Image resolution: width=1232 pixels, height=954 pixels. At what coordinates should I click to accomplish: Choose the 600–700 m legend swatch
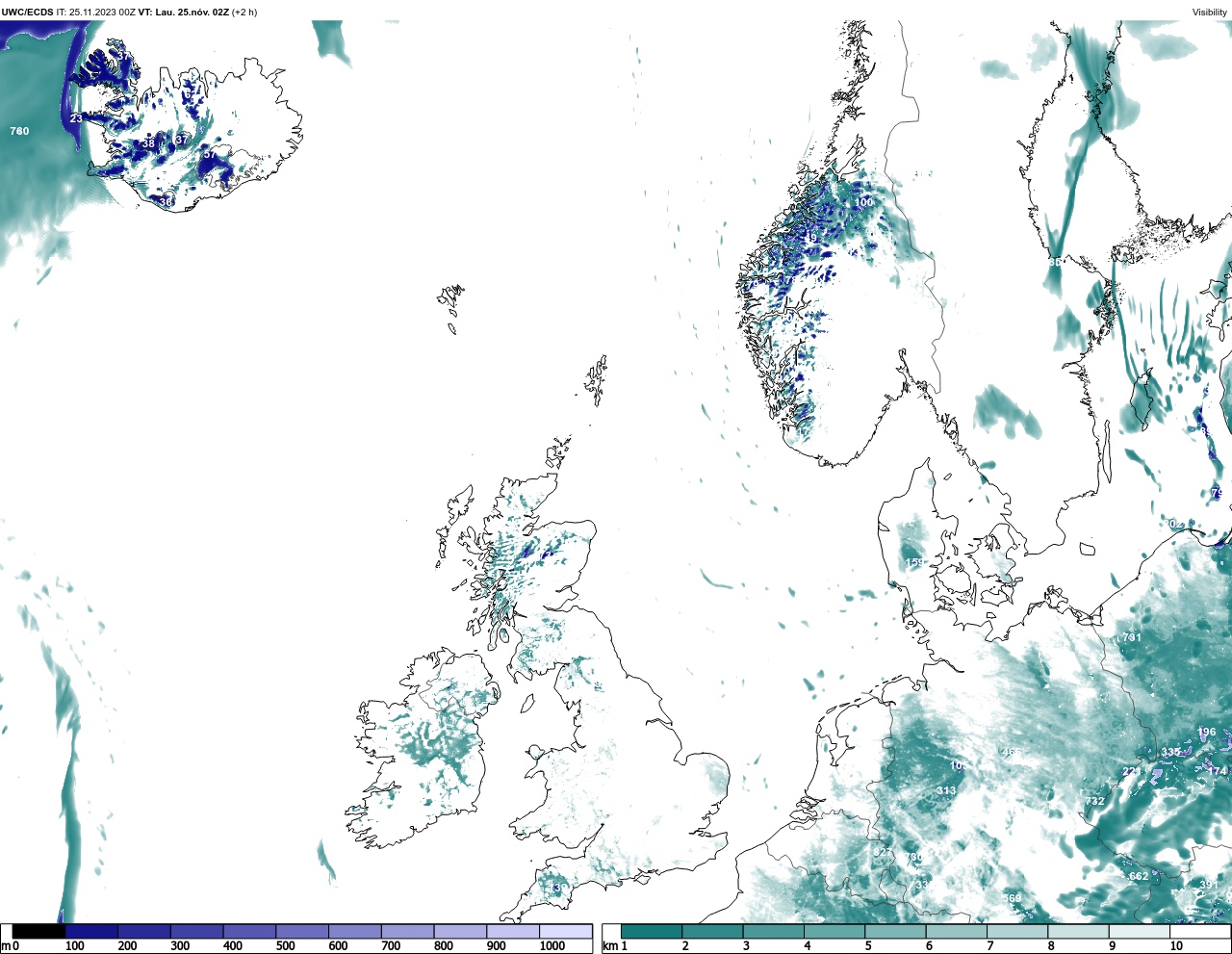(x=354, y=932)
